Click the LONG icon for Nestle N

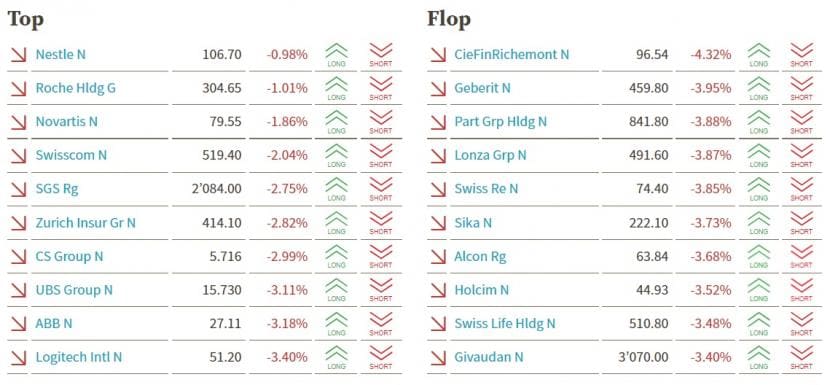point(337,55)
